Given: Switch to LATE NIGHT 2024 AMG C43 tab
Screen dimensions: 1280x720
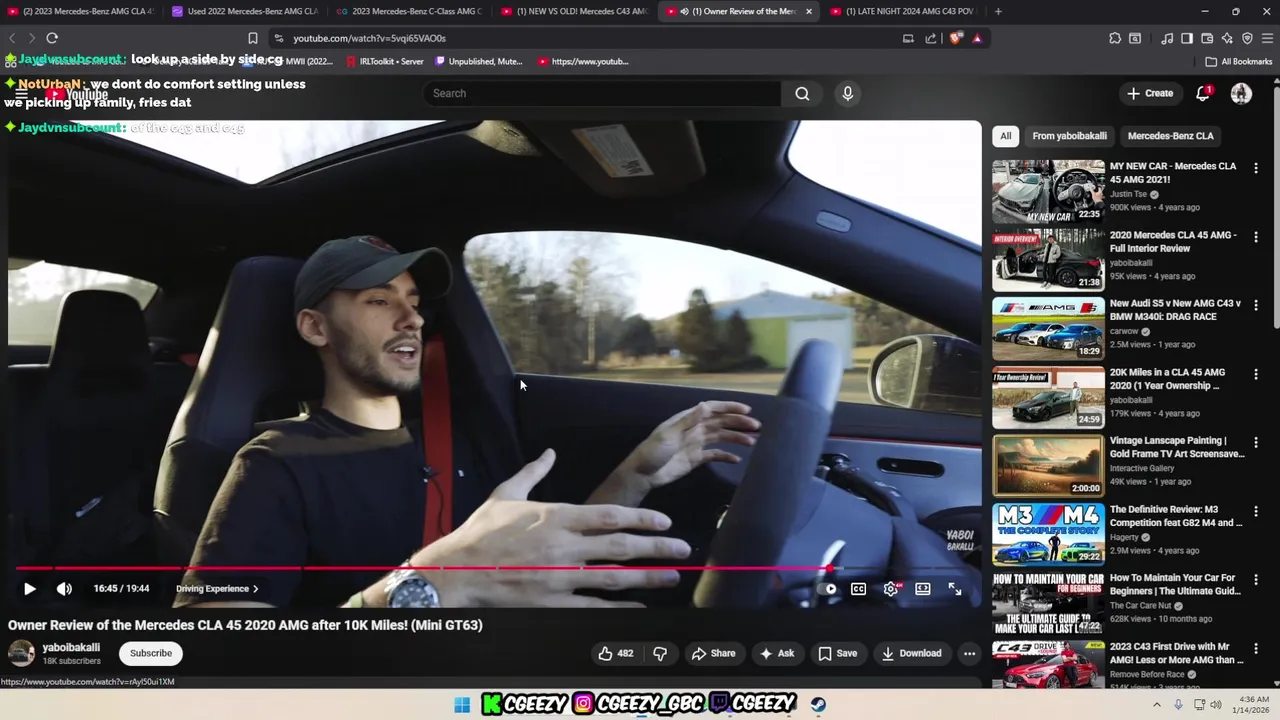Looking at the screenshot, I should (902, 11).
